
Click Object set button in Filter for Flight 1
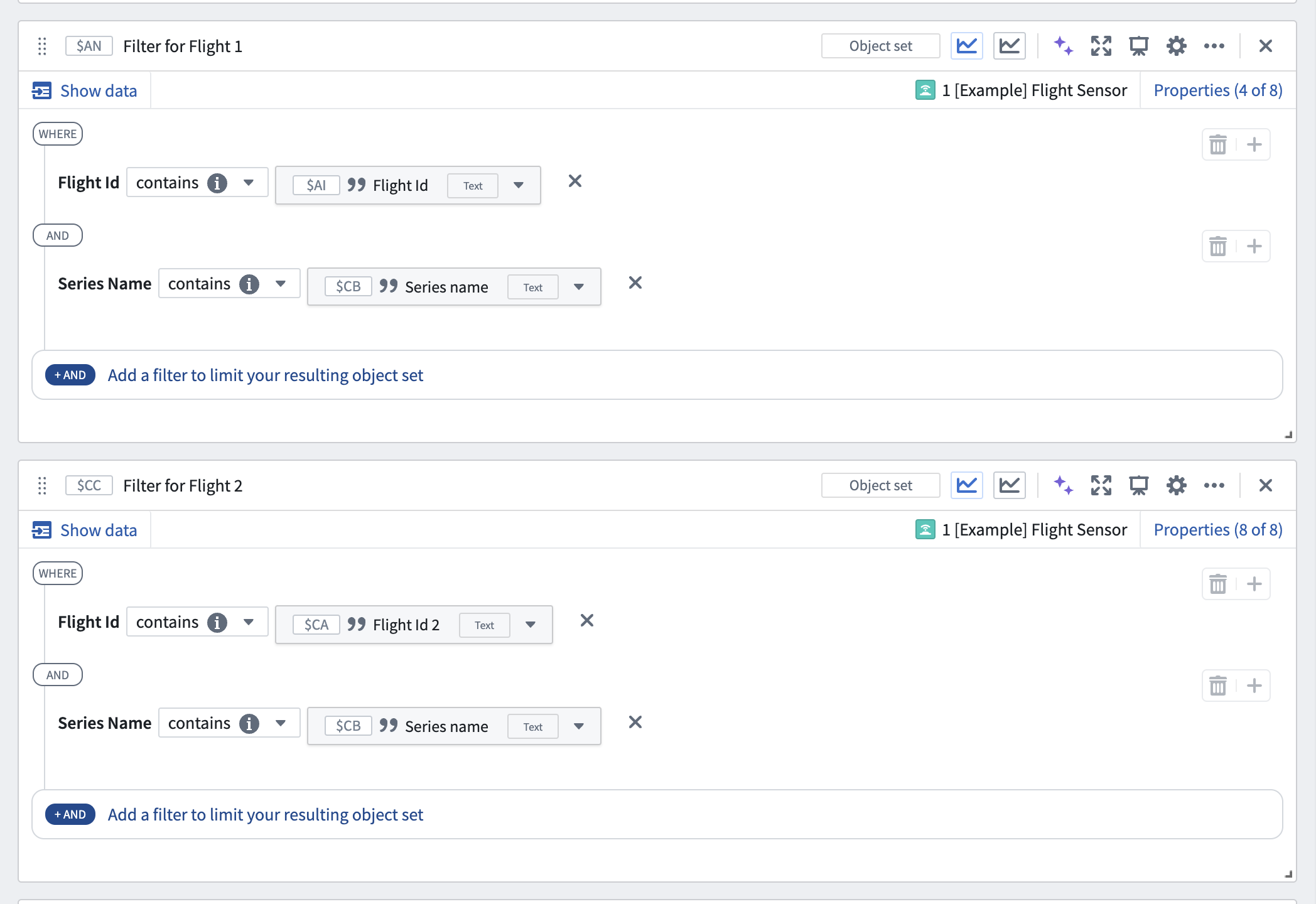coord(881,46)
